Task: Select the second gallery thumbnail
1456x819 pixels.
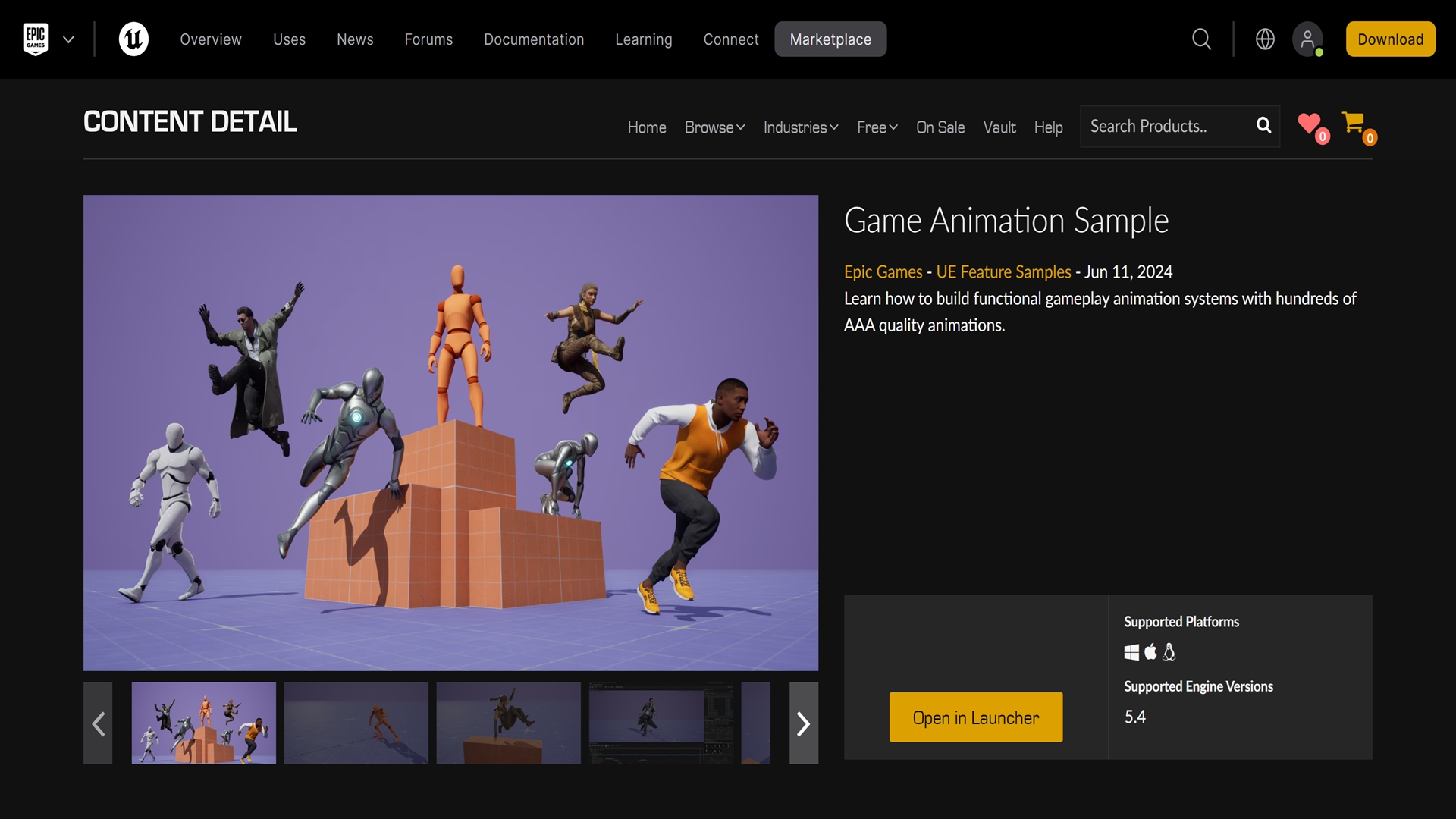Action: coord(356,723)
